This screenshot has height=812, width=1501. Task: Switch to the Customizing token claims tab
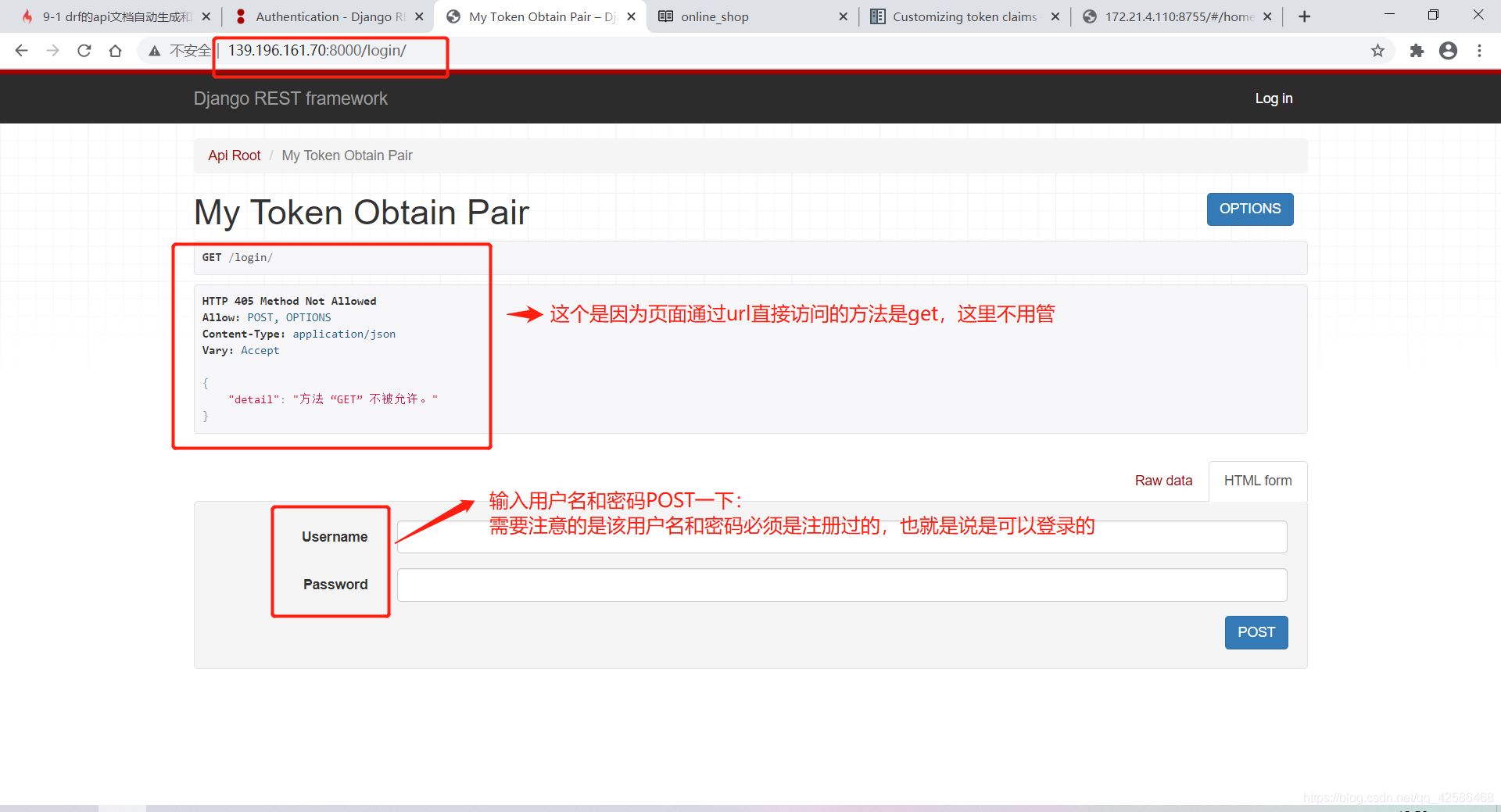[x=965, y=16]
